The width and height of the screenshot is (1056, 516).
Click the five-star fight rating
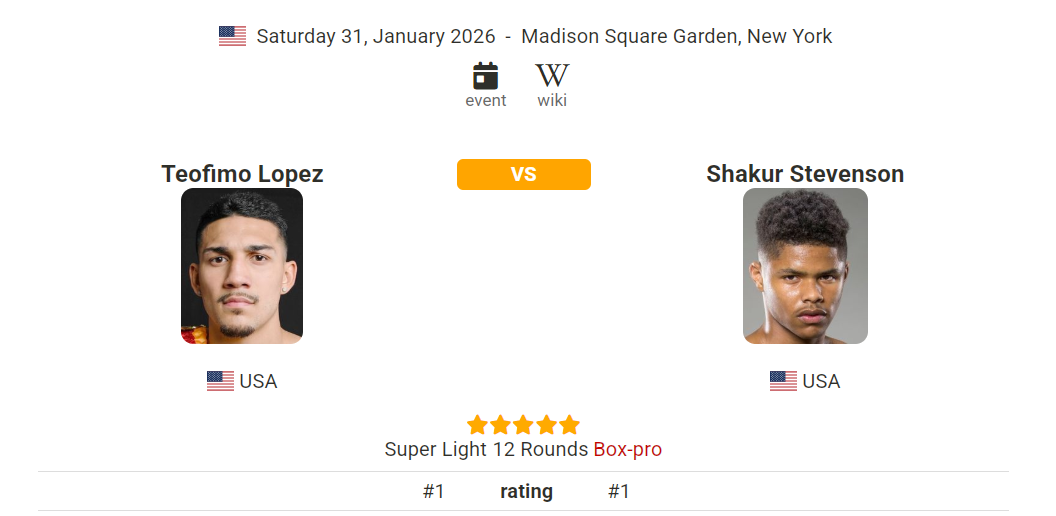[x=523, y=425]
